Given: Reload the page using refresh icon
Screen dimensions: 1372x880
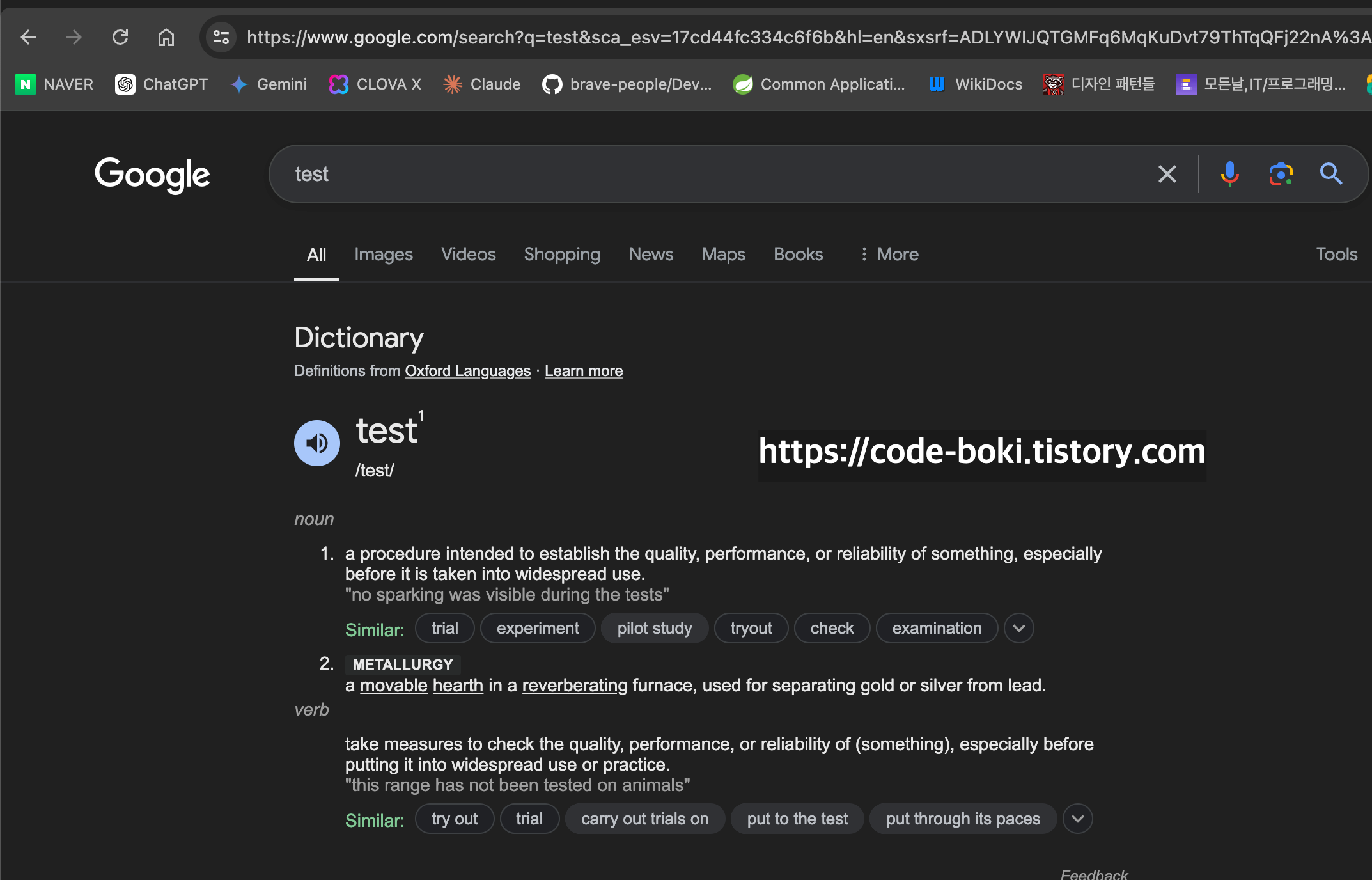Looking at the screenshot, I should point(120,37).
